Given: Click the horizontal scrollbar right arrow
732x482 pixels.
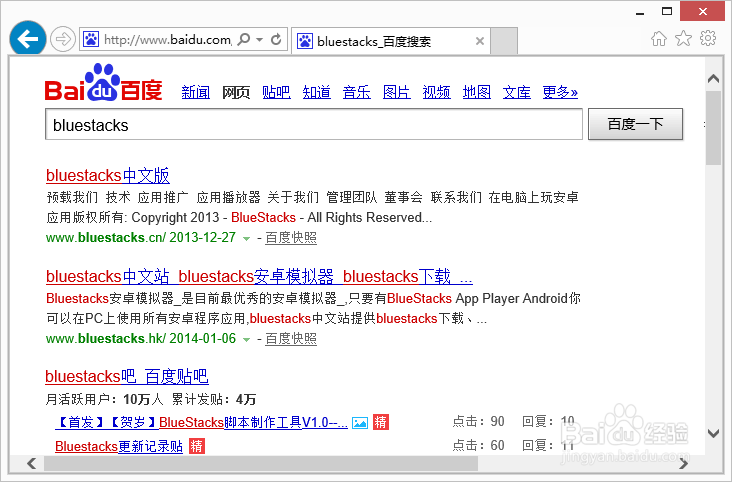Looking at the screenshot, I should coord(683,463).
